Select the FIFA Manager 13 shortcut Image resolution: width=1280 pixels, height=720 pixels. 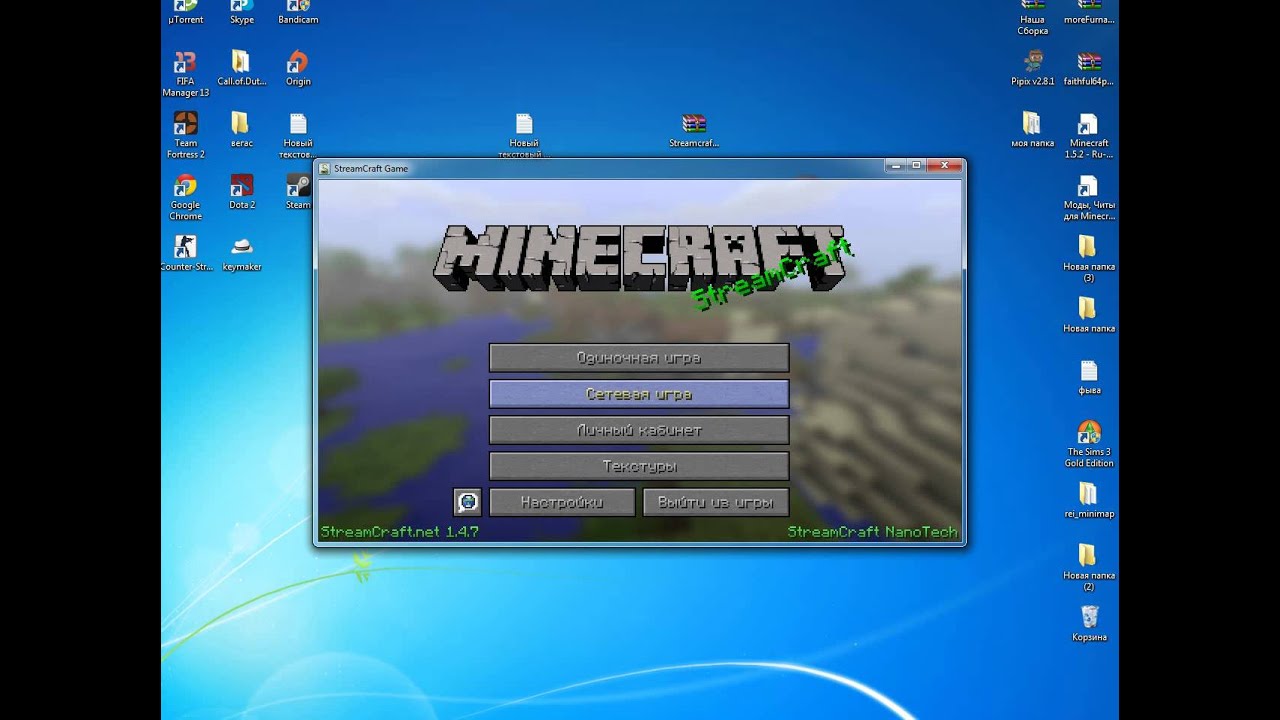pos(185,74)
